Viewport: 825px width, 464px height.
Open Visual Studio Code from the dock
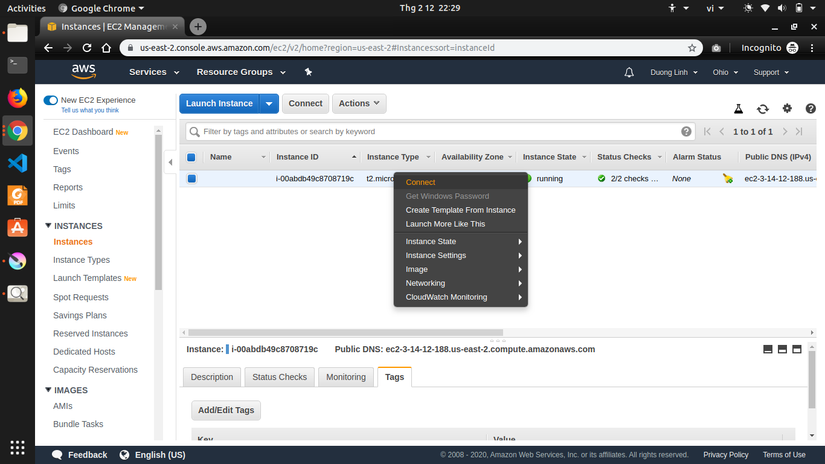(x=17, y=163)
